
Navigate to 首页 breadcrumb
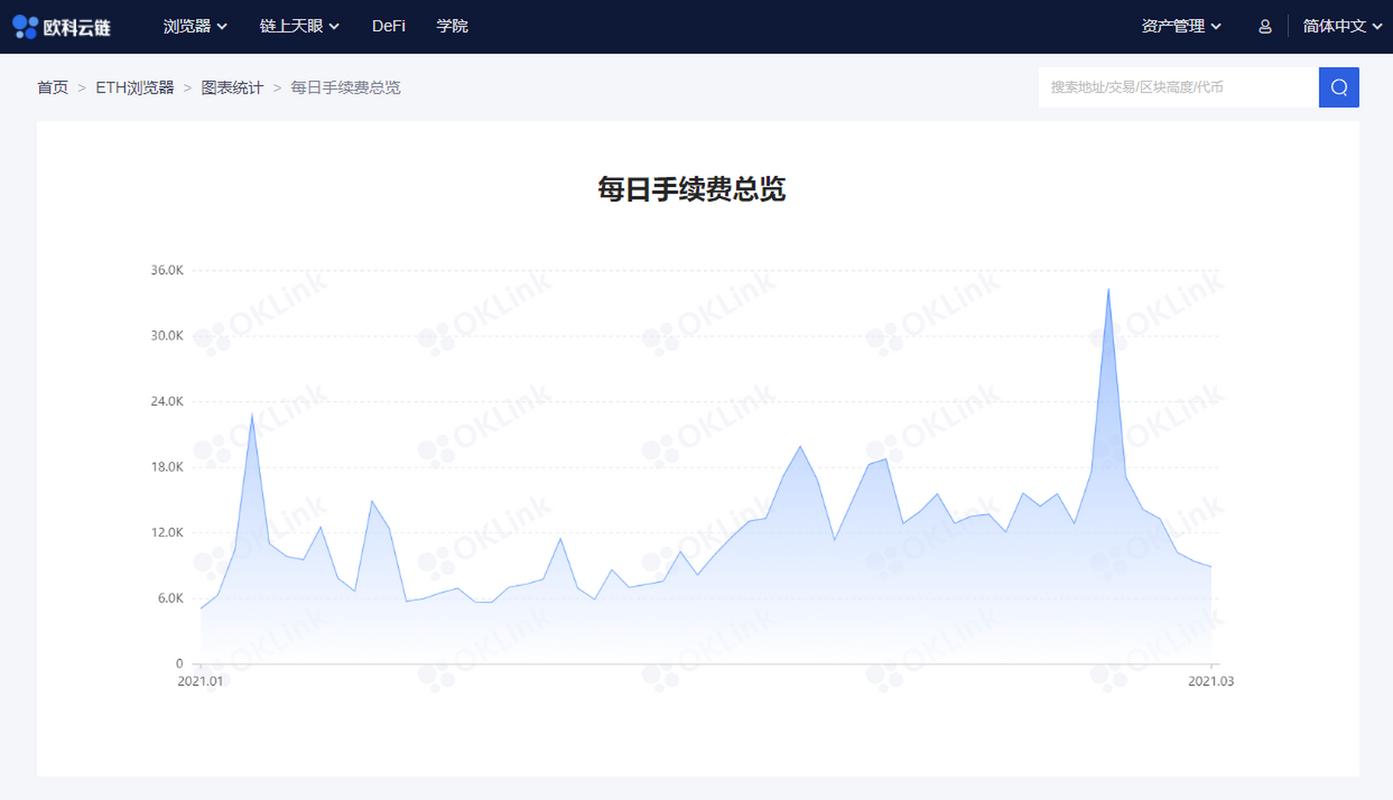click(x=53, y=87)
